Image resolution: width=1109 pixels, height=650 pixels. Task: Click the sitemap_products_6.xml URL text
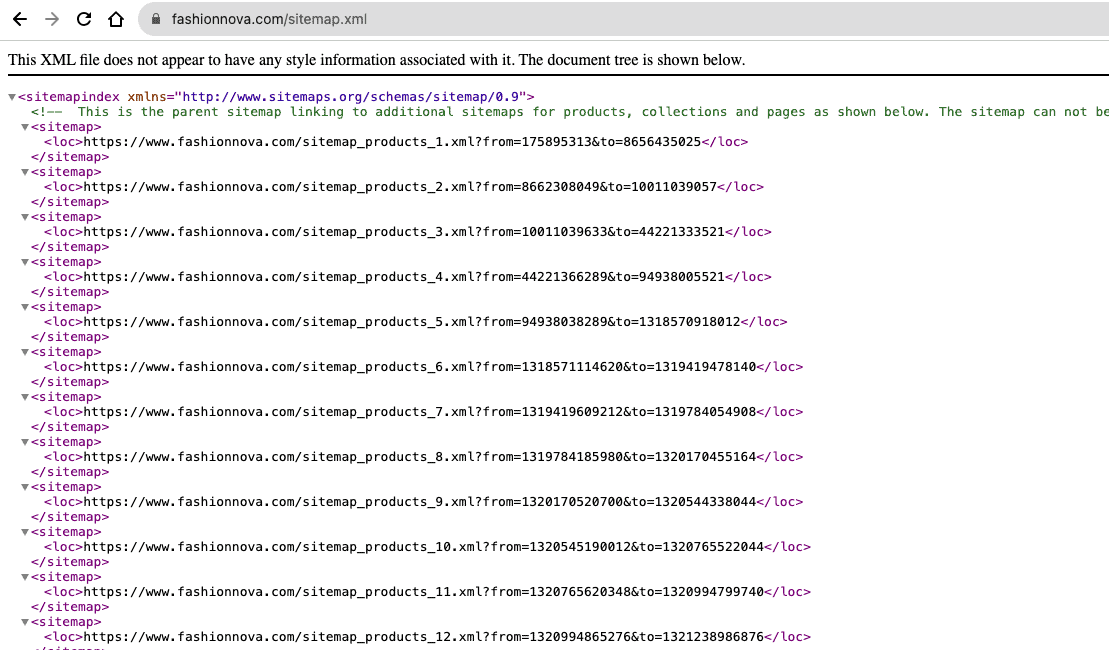[419, 367]
